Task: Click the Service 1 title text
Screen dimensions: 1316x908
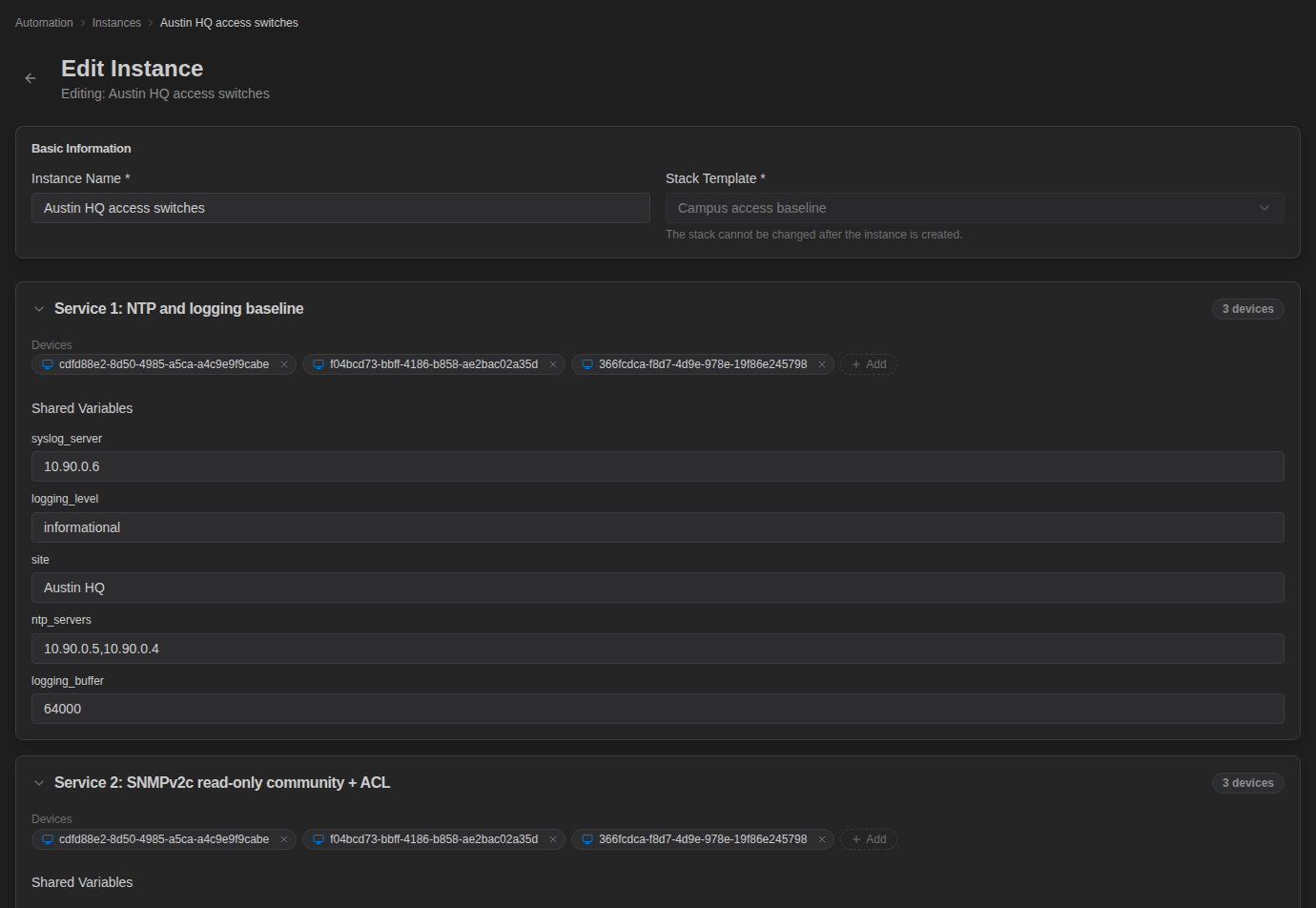Action: [179, 309]
